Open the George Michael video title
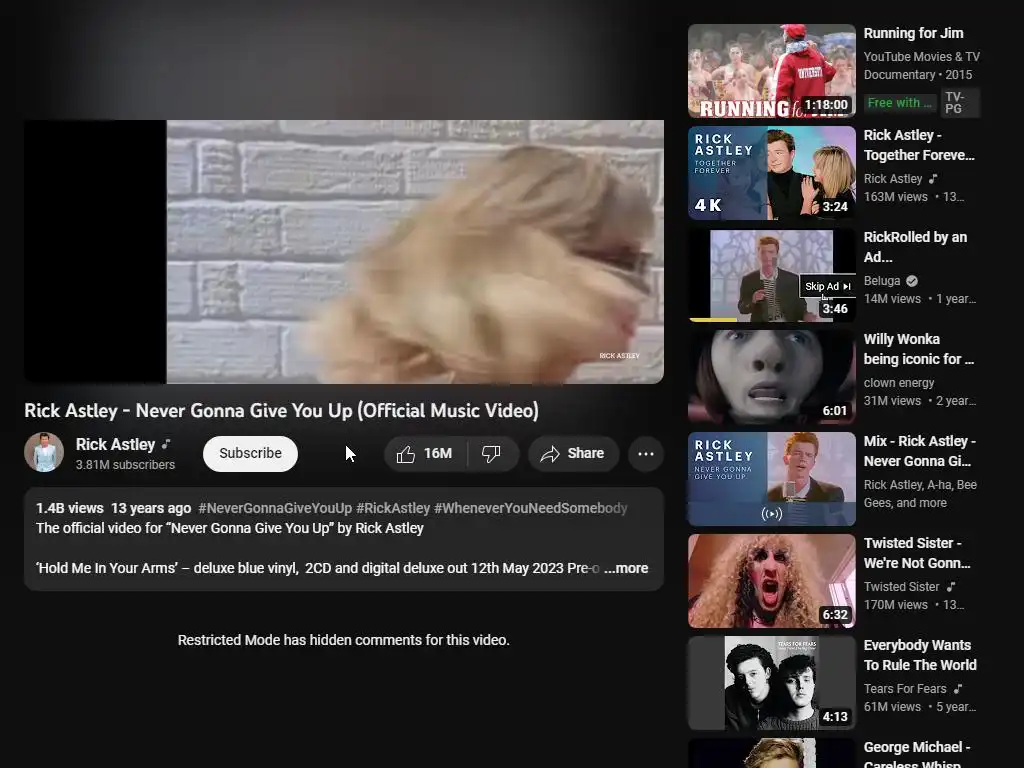Screen dimensions: 1024x768 pos(917,755)
